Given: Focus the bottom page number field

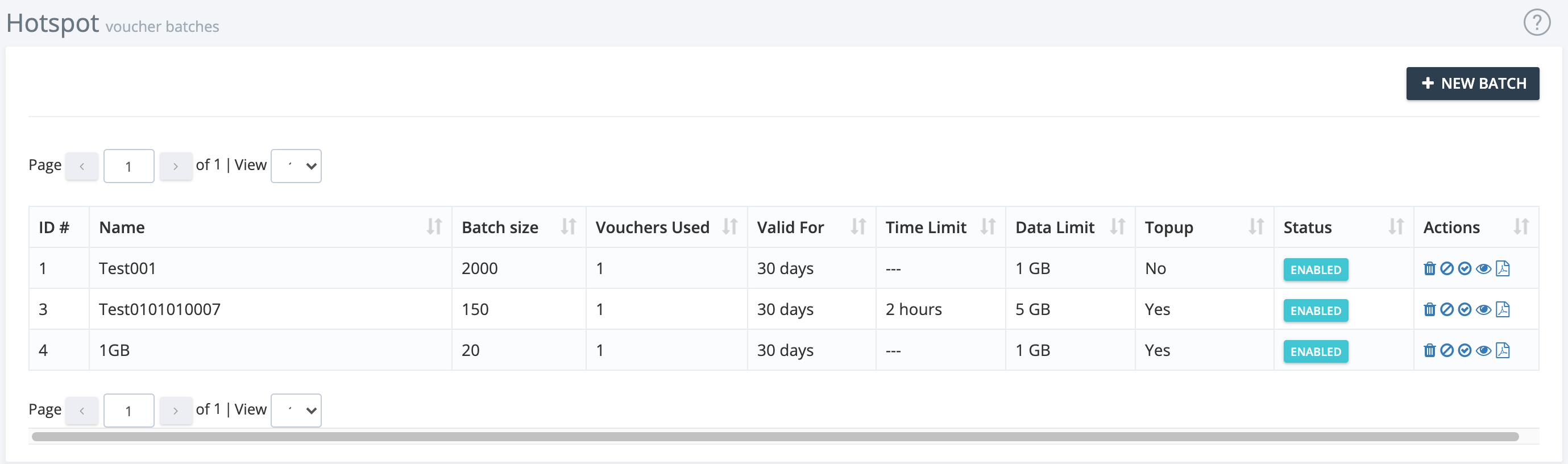Looking at the screenshot, I should click(128, 411).
